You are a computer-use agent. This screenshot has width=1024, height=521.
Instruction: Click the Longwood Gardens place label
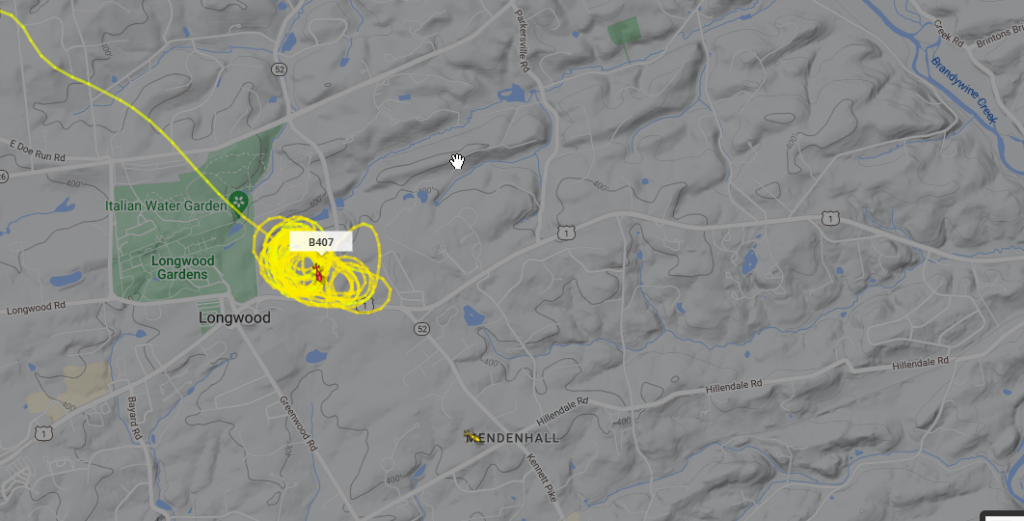[x=182, y=268]
